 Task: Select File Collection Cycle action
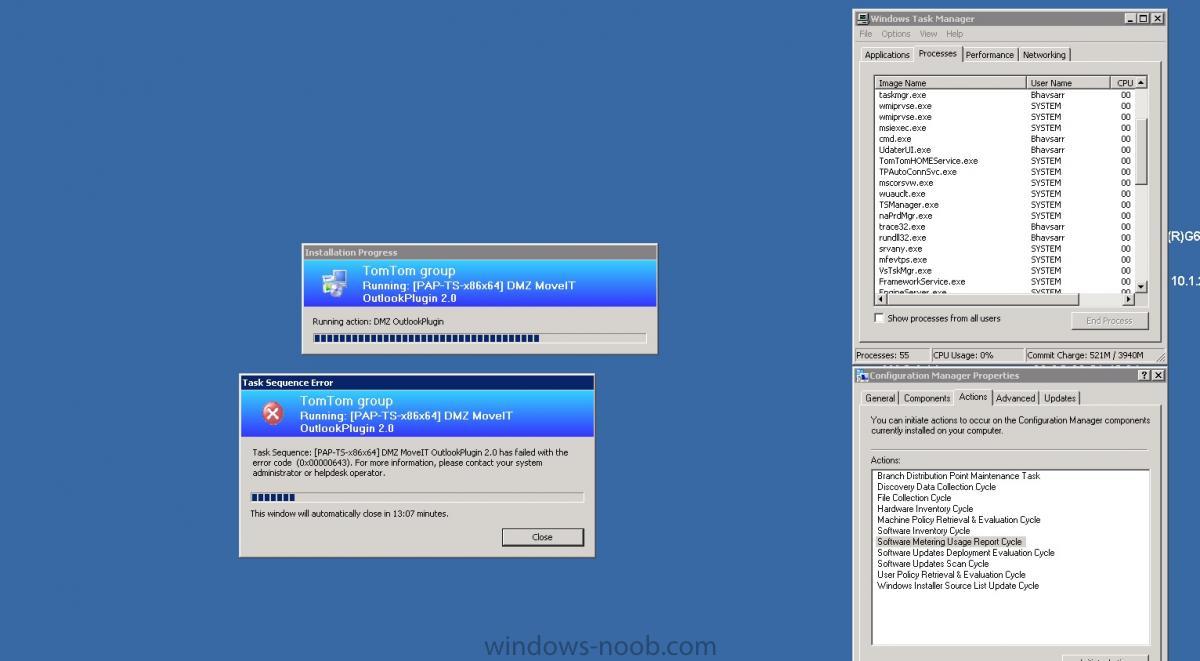click(914, 498)
